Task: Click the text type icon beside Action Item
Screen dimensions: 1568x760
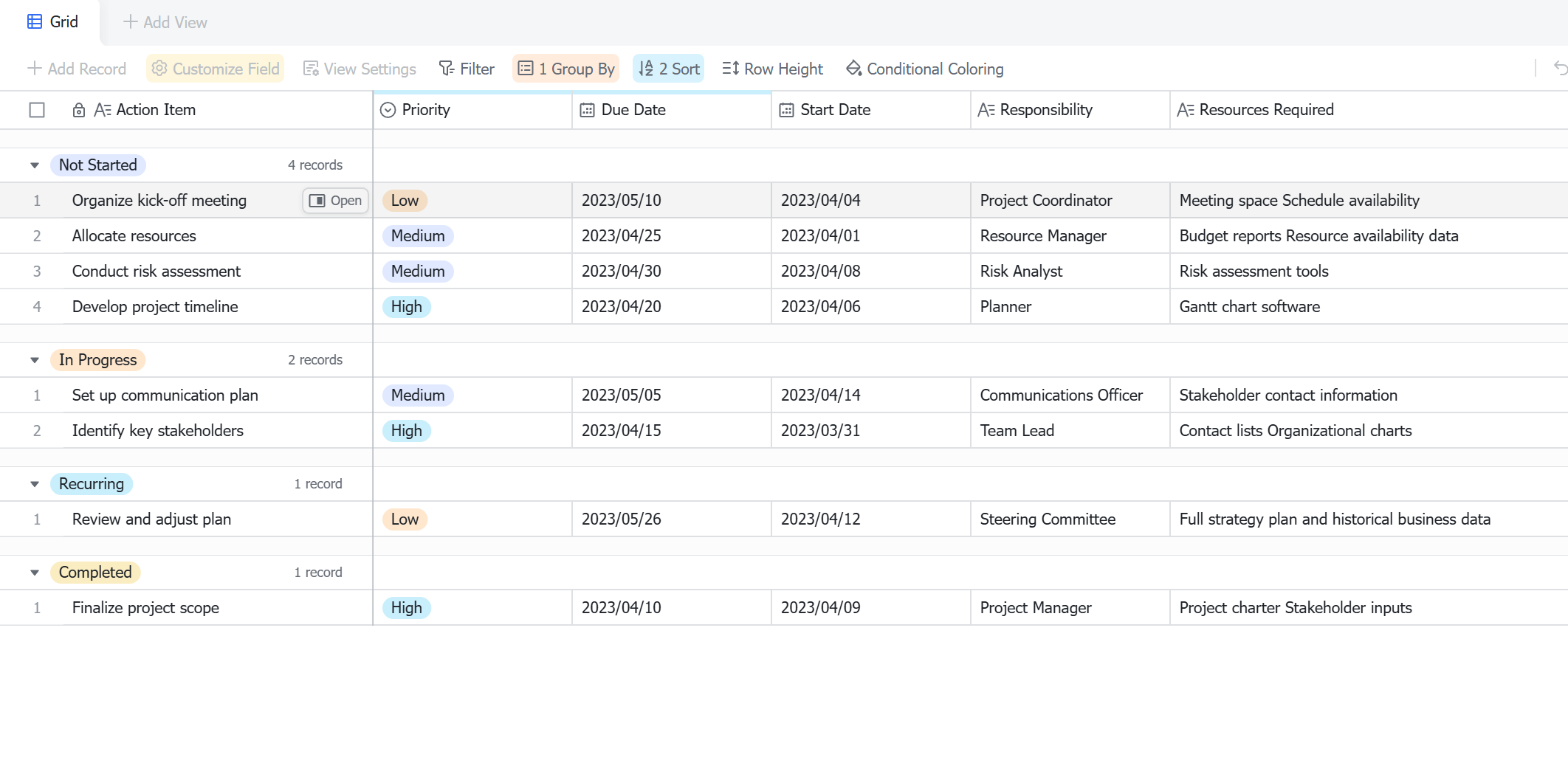Action: coord(103,110)
